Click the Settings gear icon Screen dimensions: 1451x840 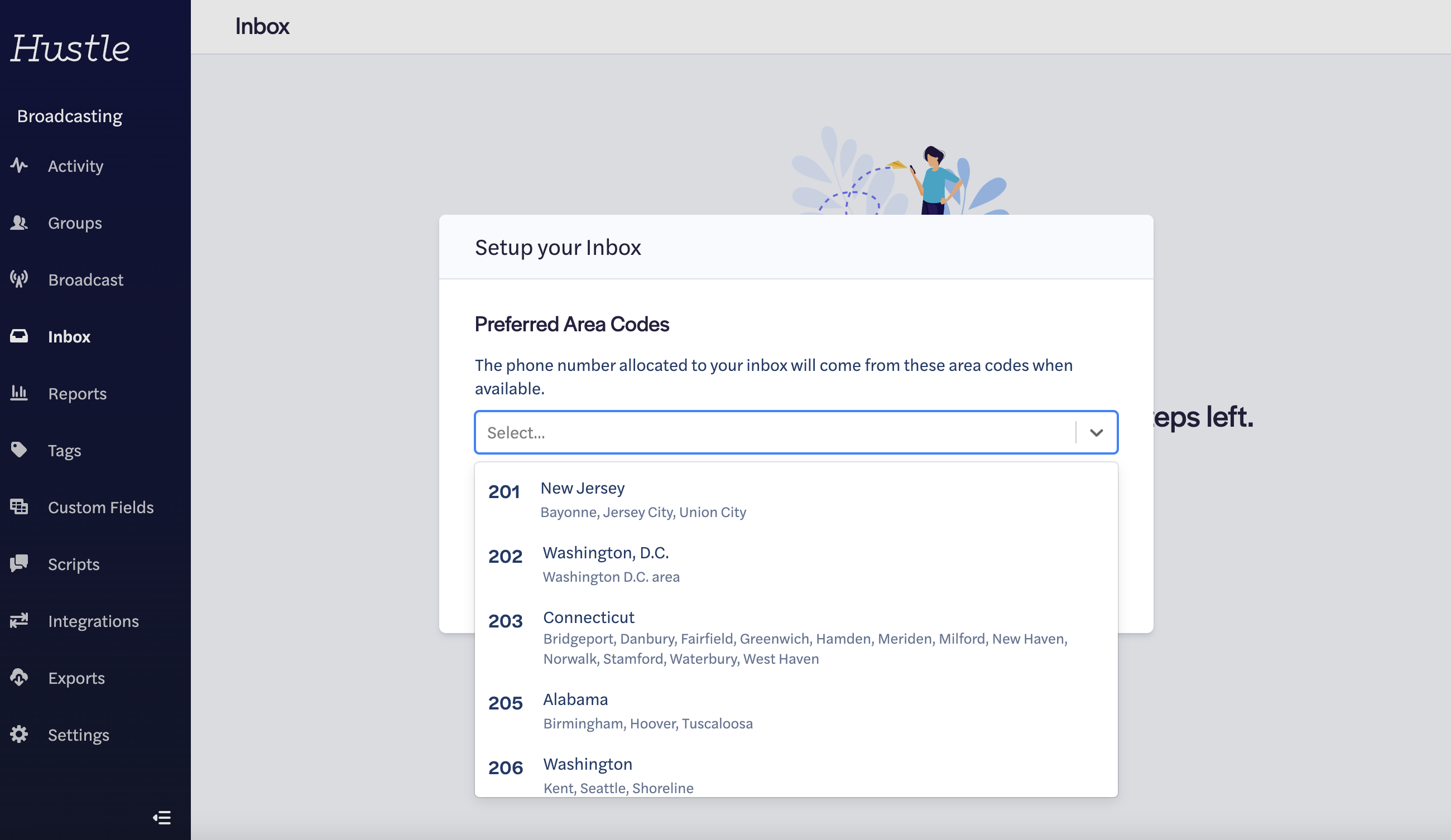pyautogui.click(x=19, y=734)
